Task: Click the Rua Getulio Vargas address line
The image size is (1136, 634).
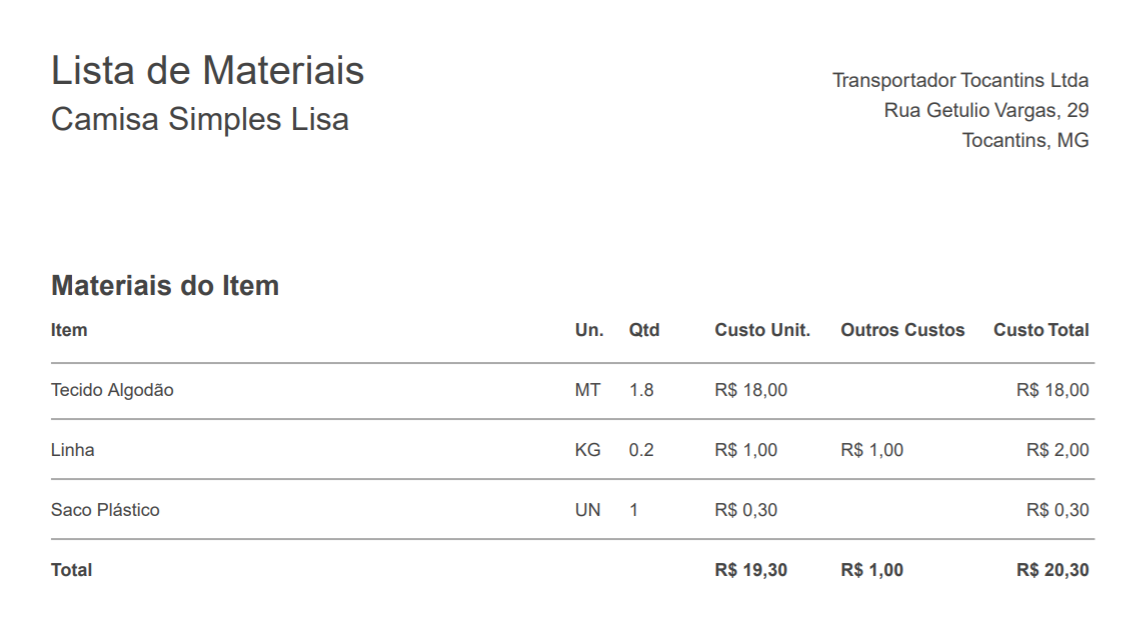Action: click(986, 110)
